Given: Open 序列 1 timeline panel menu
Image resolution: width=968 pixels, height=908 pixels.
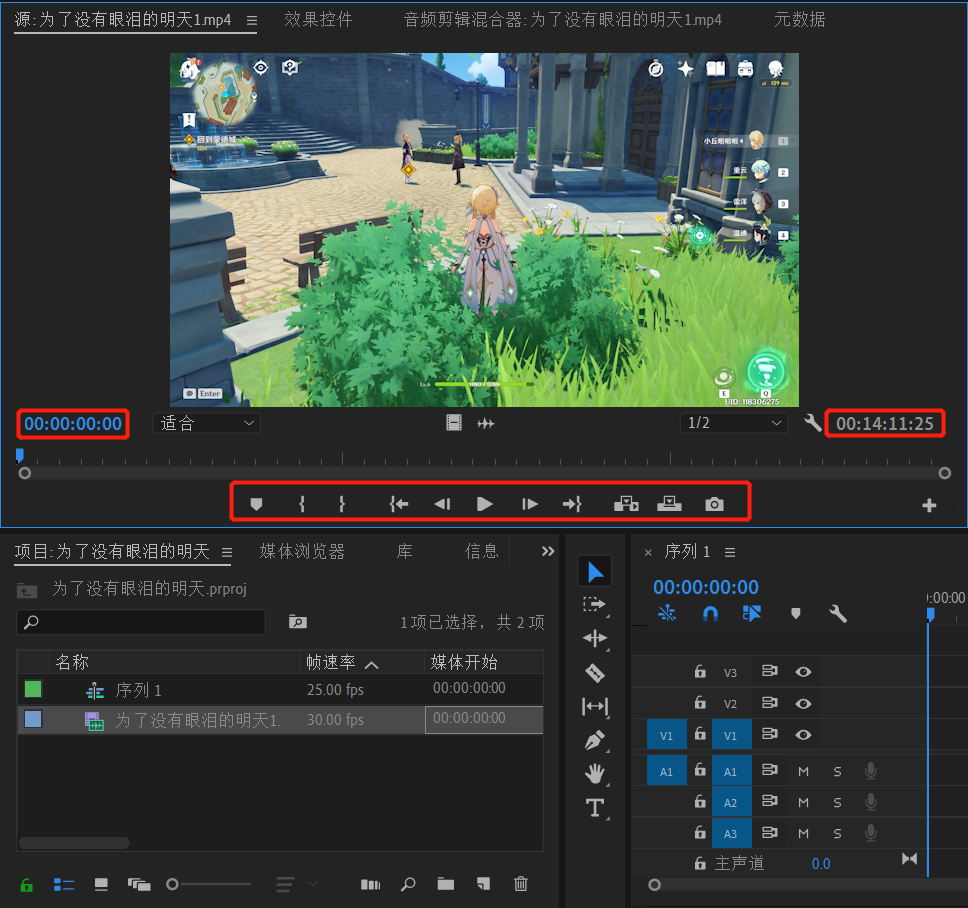Looking at the screenshot, I should (730, 552).
